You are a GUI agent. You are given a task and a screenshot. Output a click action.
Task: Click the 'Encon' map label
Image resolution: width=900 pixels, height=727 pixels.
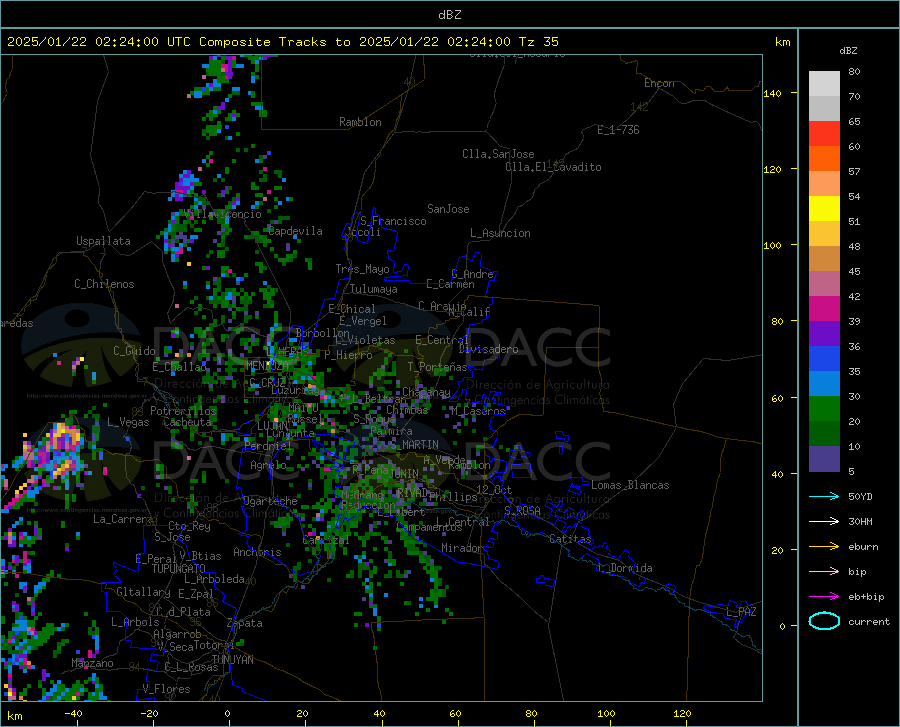tap(659, 83)
